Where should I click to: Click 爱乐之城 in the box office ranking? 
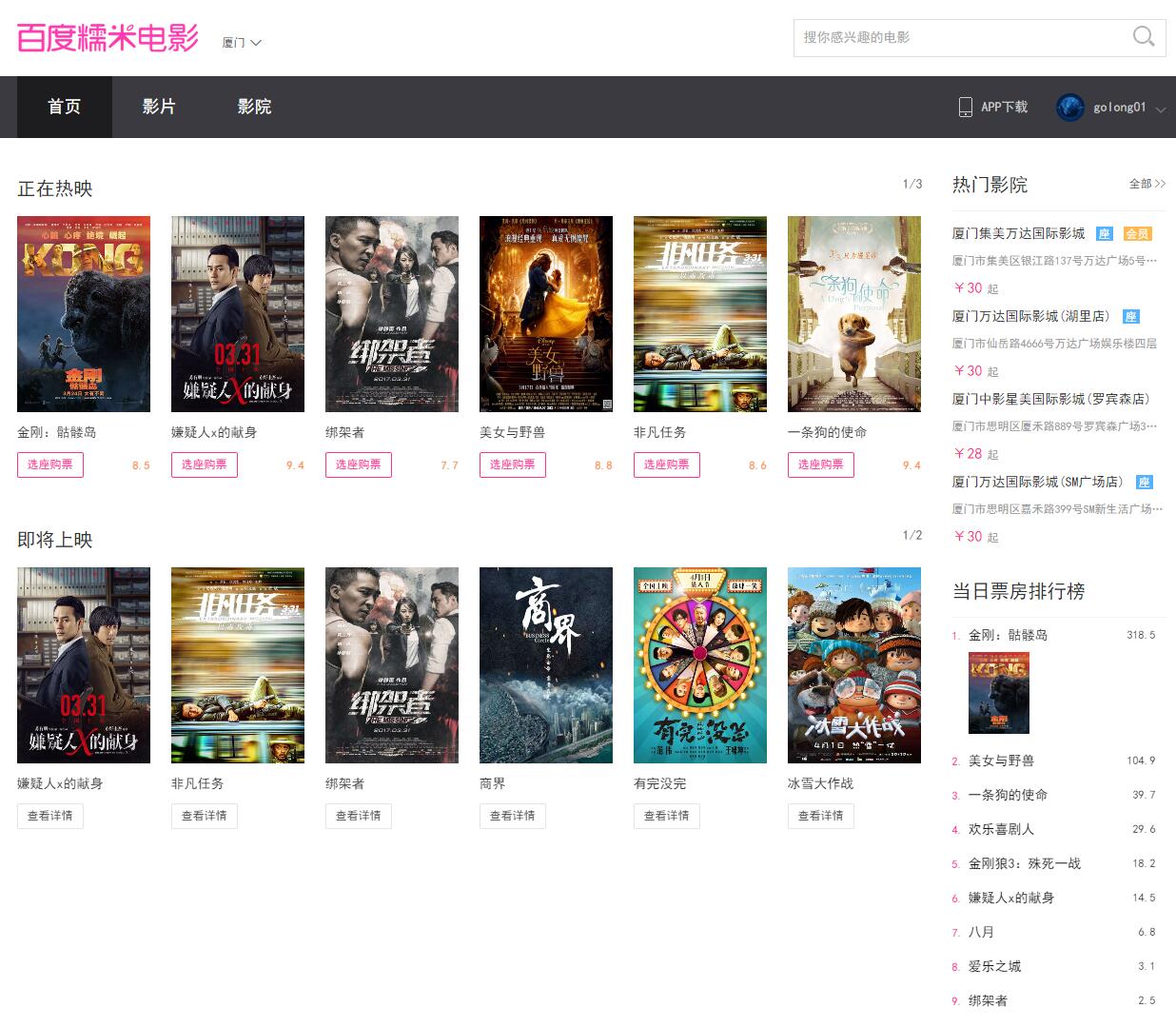click(x=994, y=967)
